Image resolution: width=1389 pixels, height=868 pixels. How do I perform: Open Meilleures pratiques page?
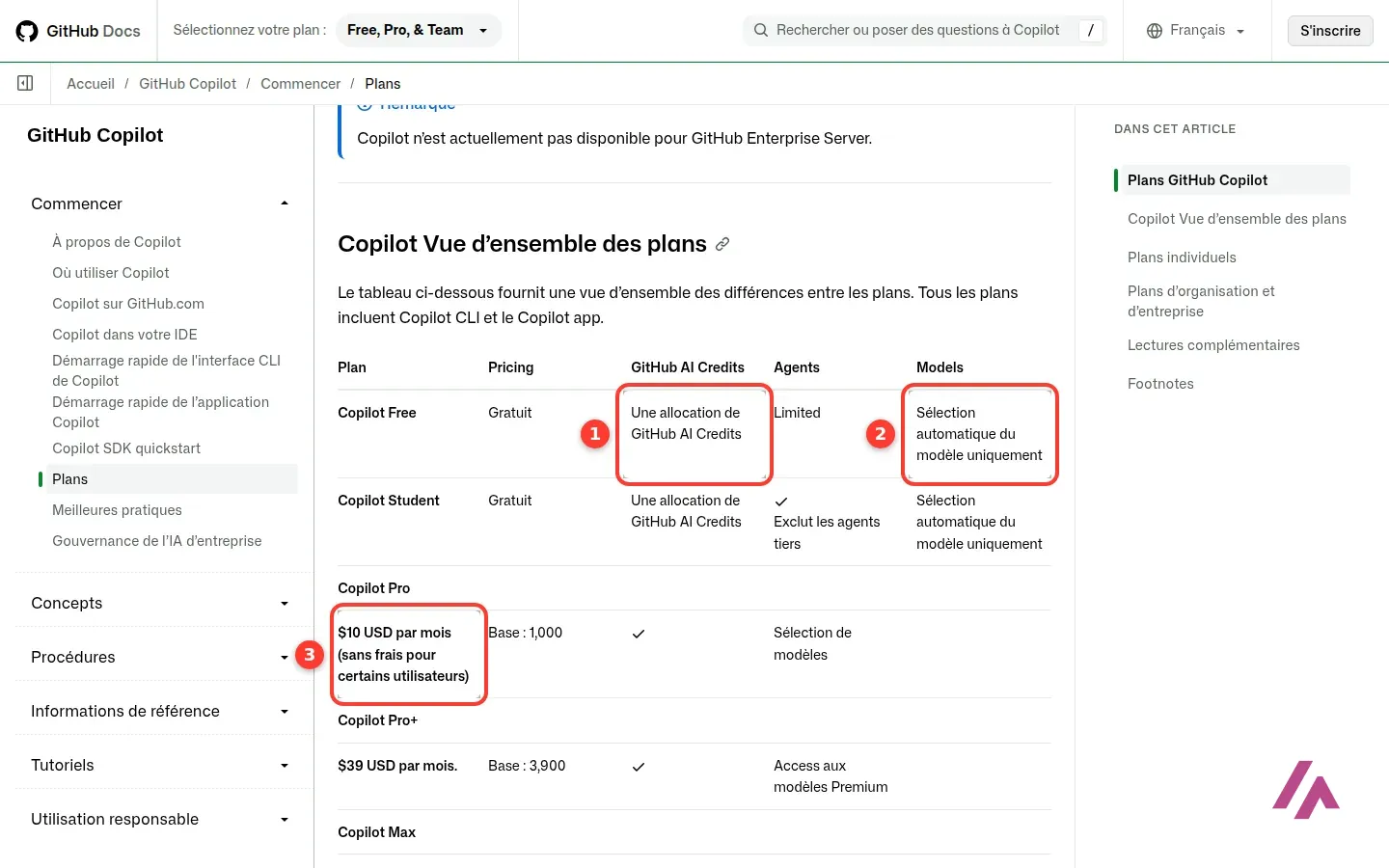click(117, 510)
